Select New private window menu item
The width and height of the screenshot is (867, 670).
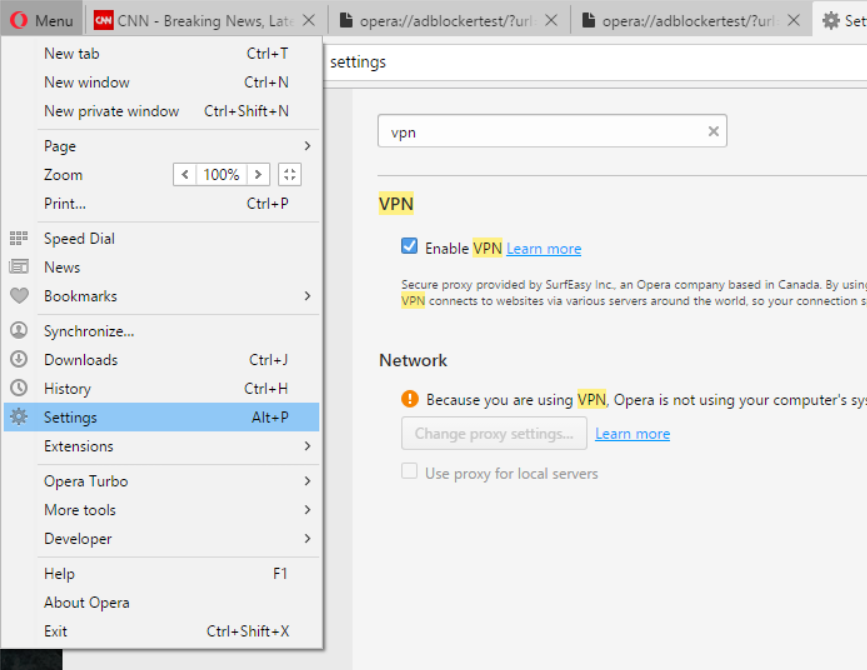(161, 111)
